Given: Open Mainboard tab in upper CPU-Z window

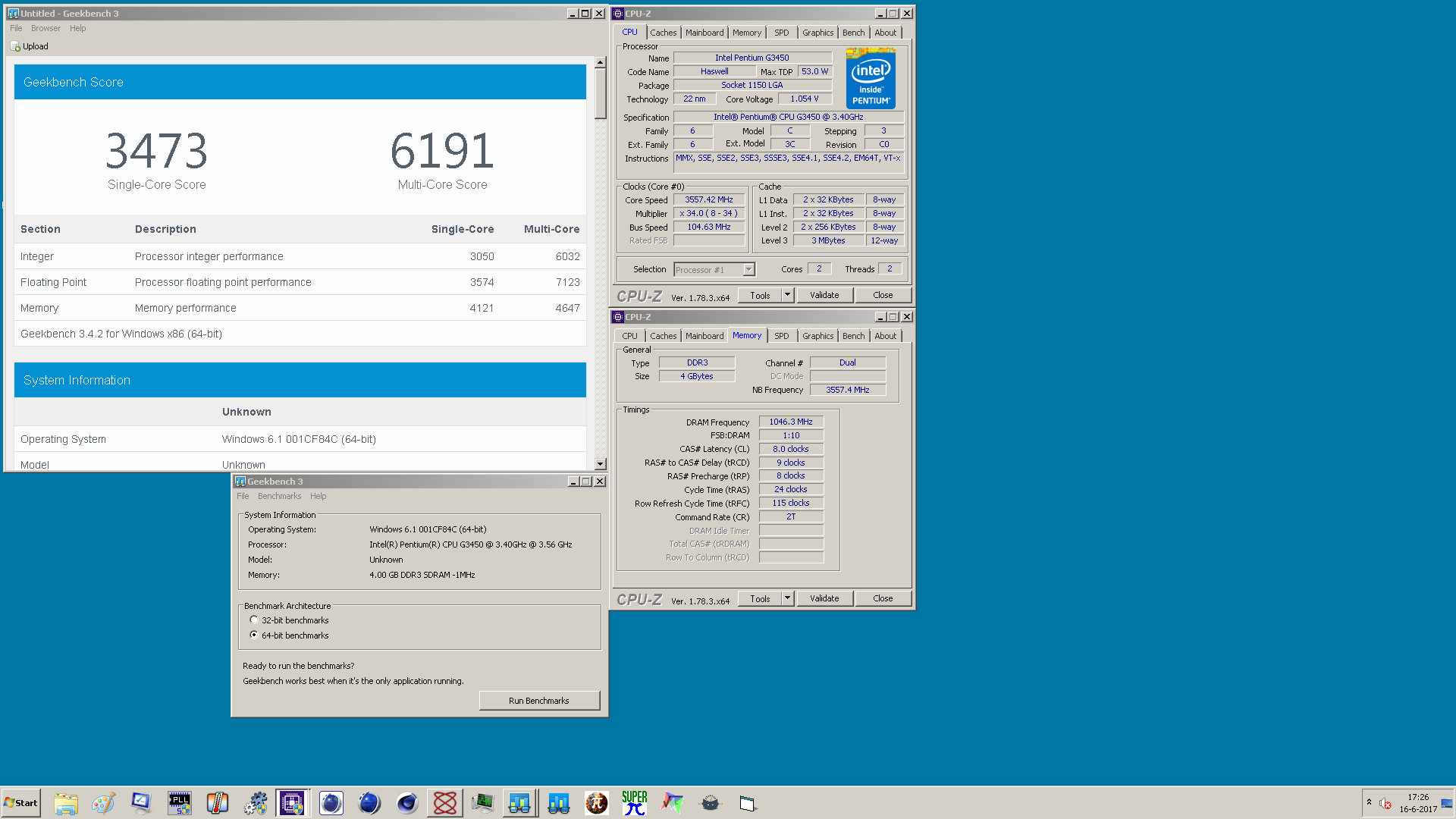Looking at the screenshot, I should pos(704,33).
